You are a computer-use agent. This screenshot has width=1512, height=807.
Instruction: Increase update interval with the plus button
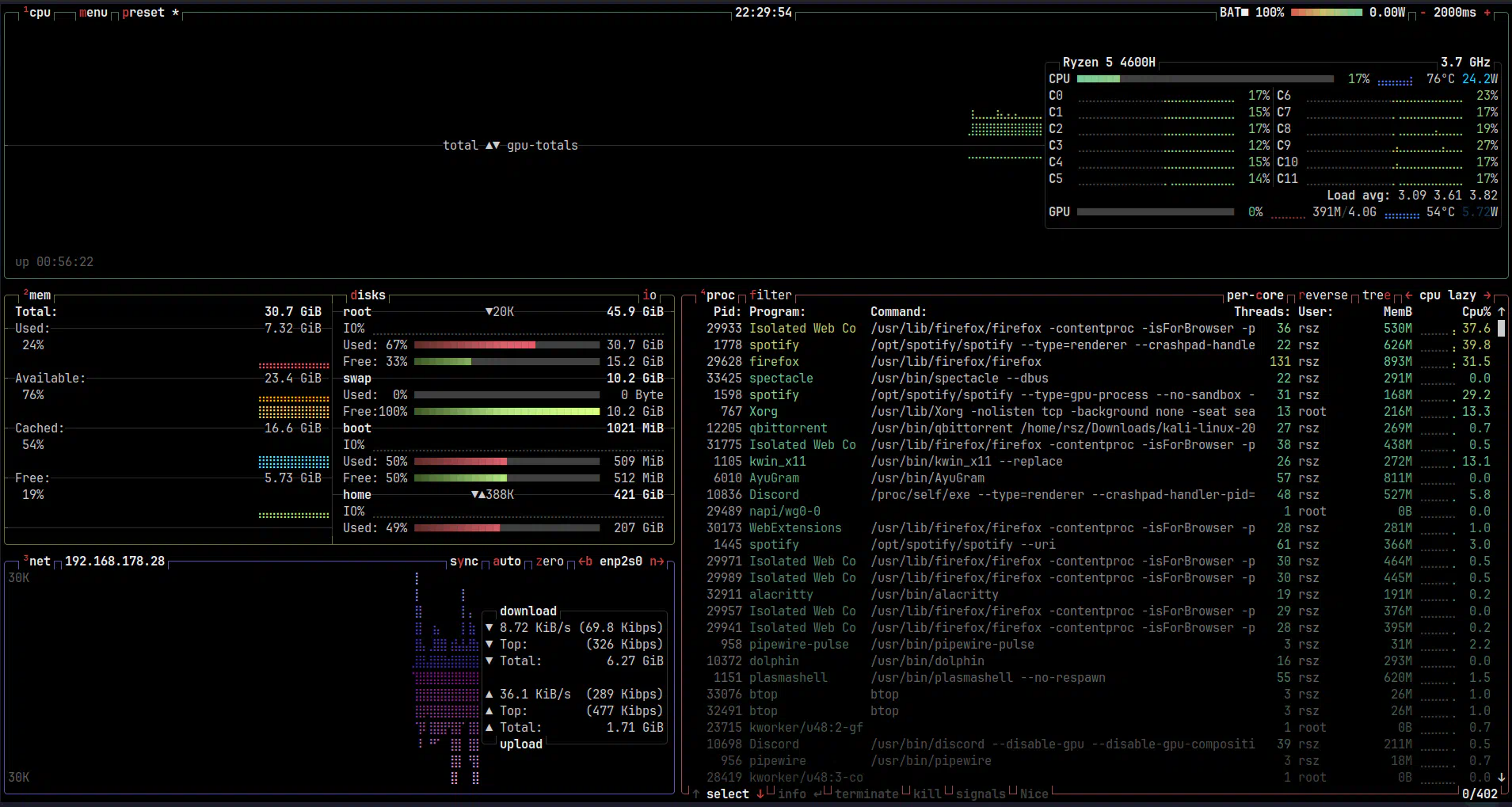(x=1487, y=13)
